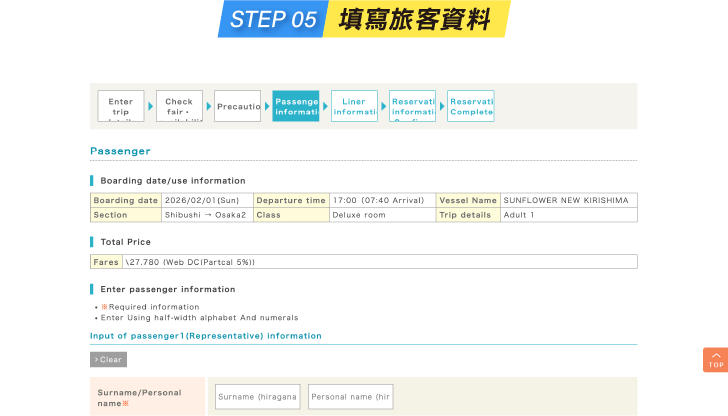Jump to the Reservation Complete step
The image size is (728, 416).
coord(471,106)
